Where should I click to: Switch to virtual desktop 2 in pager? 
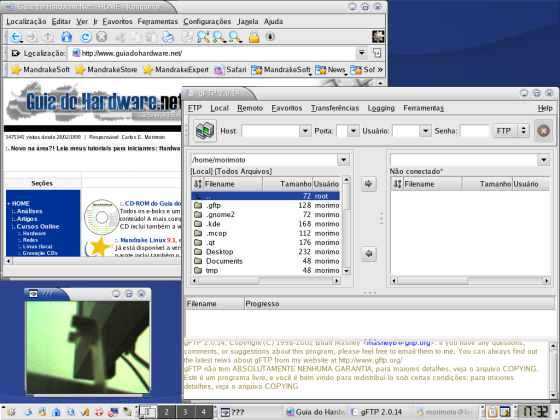pos(166,412)
